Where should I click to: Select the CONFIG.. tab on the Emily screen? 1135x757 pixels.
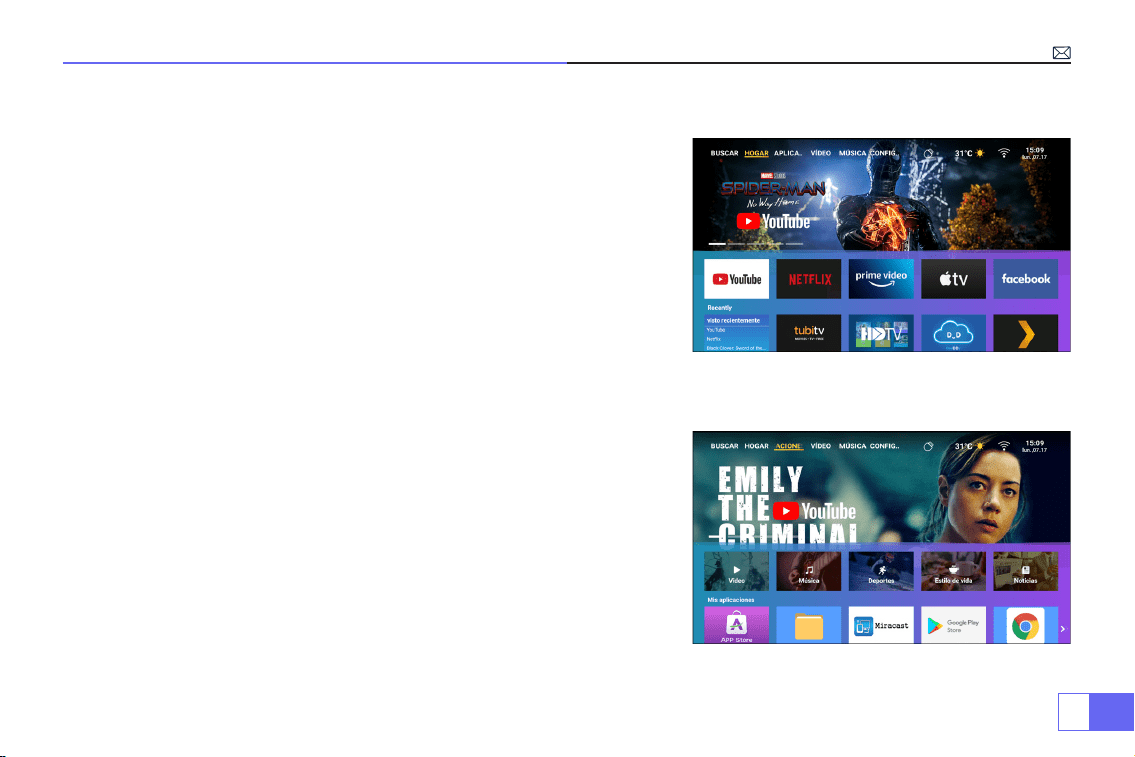[x=884, y=446]
